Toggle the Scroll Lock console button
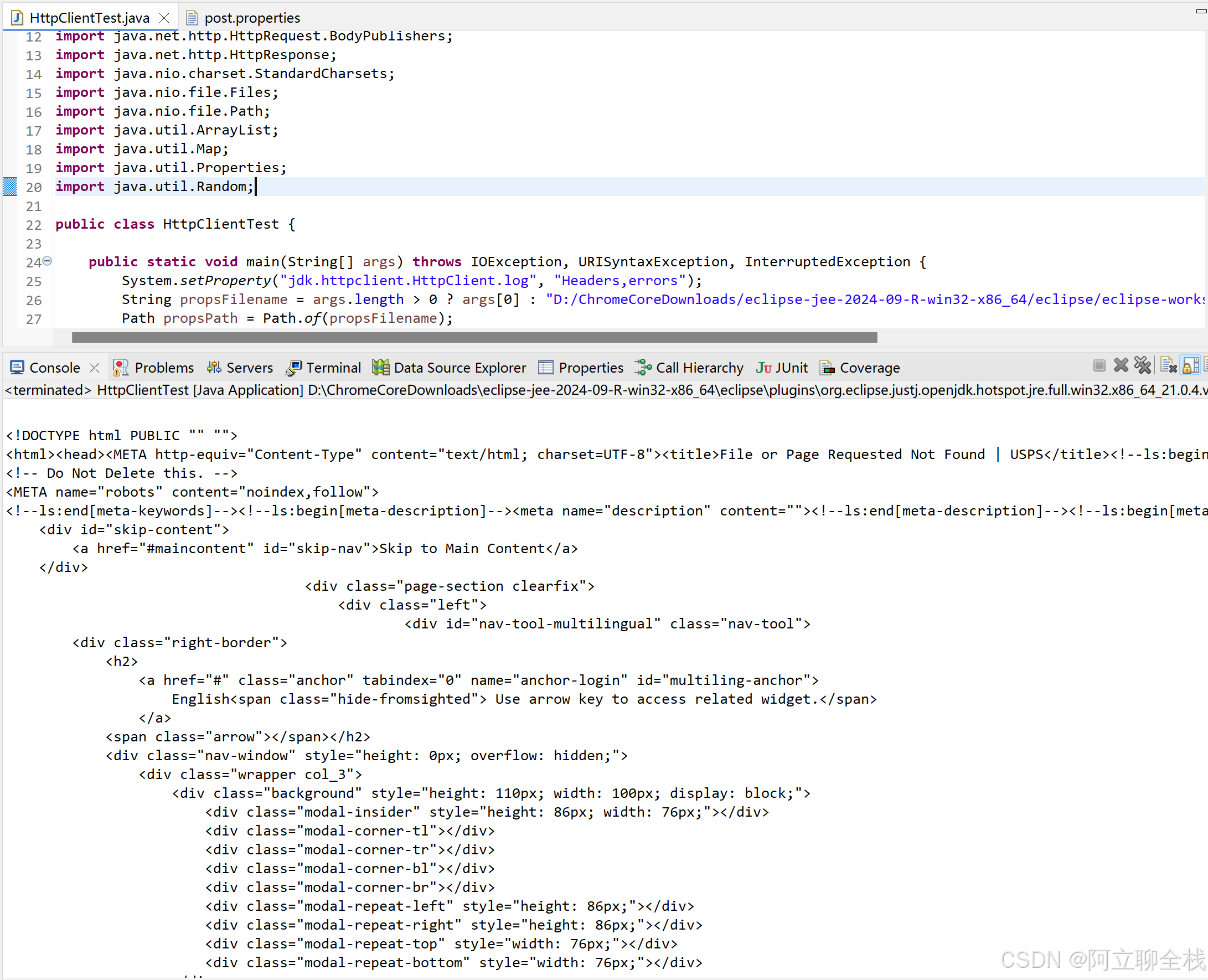Image resolution: width=1208 pixels, height=980 pixels. click(x=1190, y=366)
